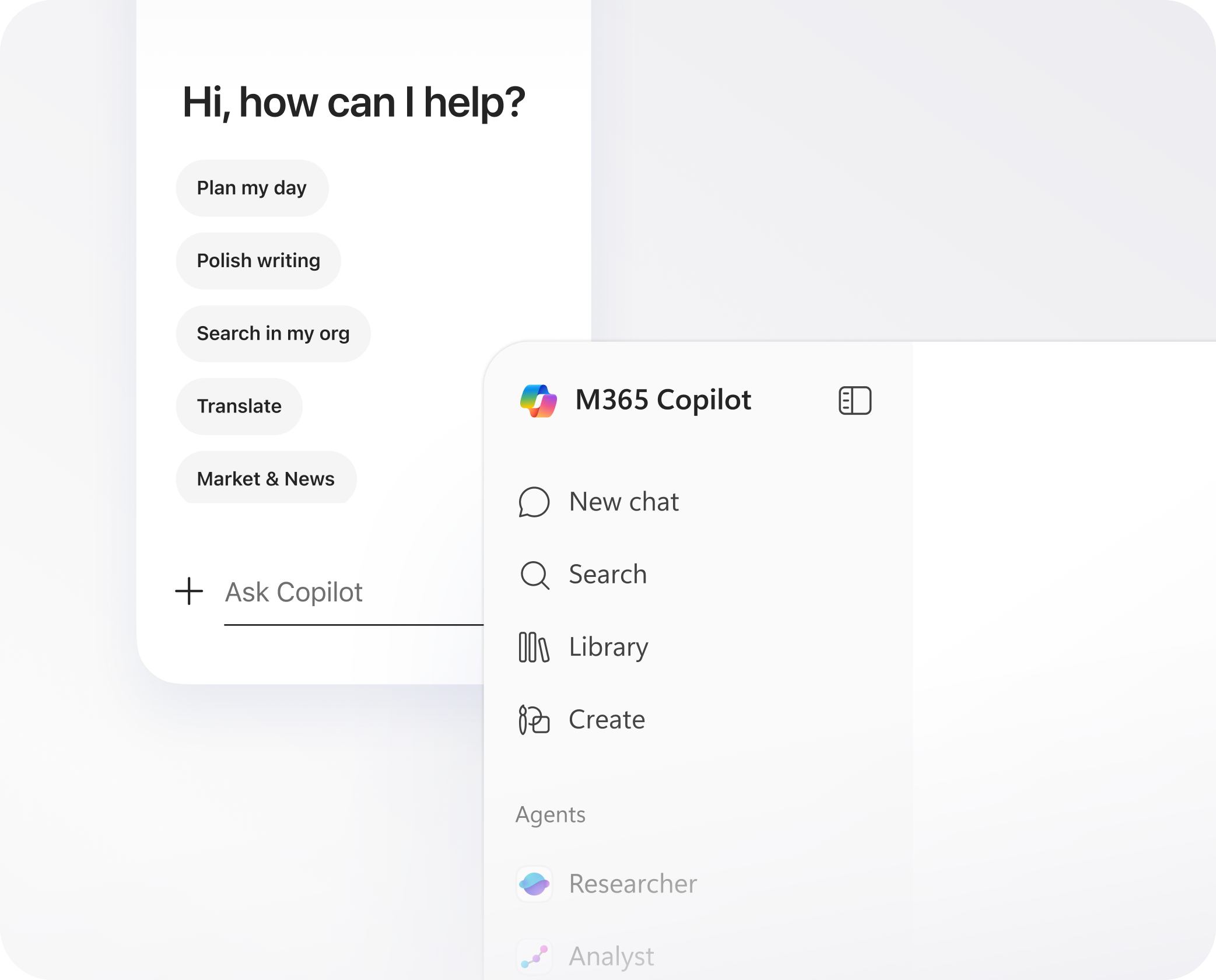Screen dimensions: 1216x980
Task: Click the New chat speech bubble icon
Action: tap(534, 502)
